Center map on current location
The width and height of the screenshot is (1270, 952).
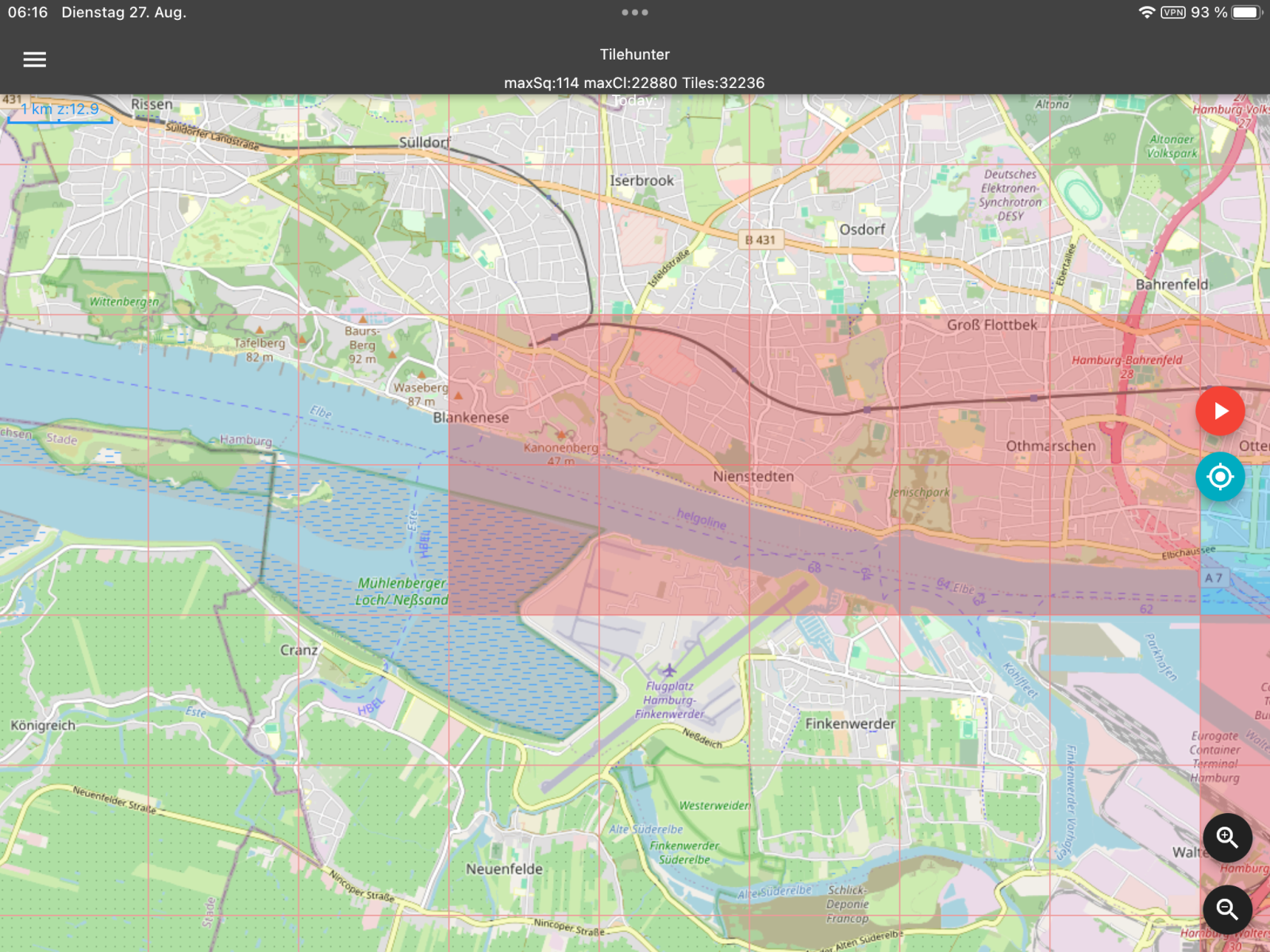(x=1220, y=477)
